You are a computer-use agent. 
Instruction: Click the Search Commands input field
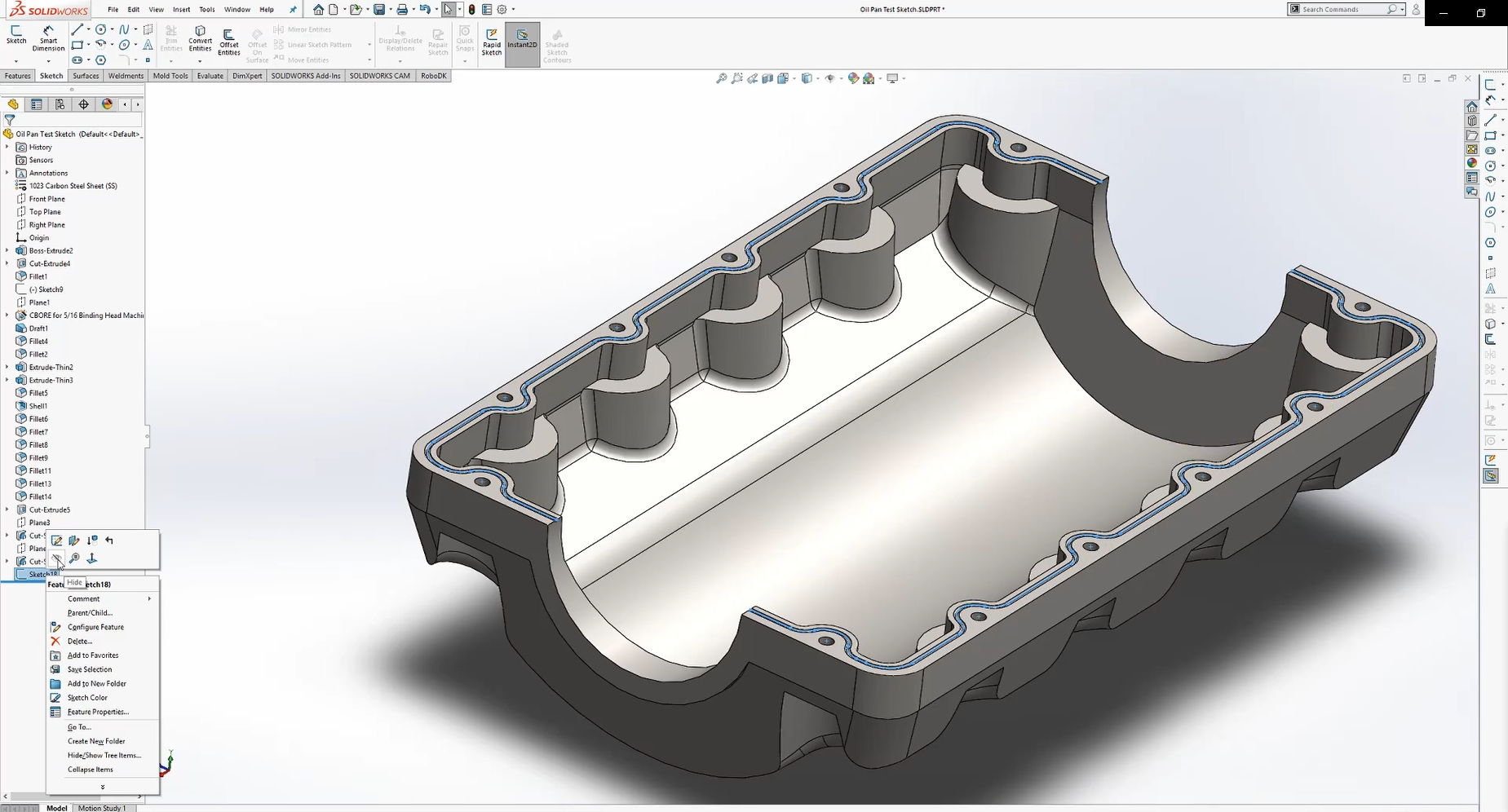pyautogui.click(x=1342, y=10)
